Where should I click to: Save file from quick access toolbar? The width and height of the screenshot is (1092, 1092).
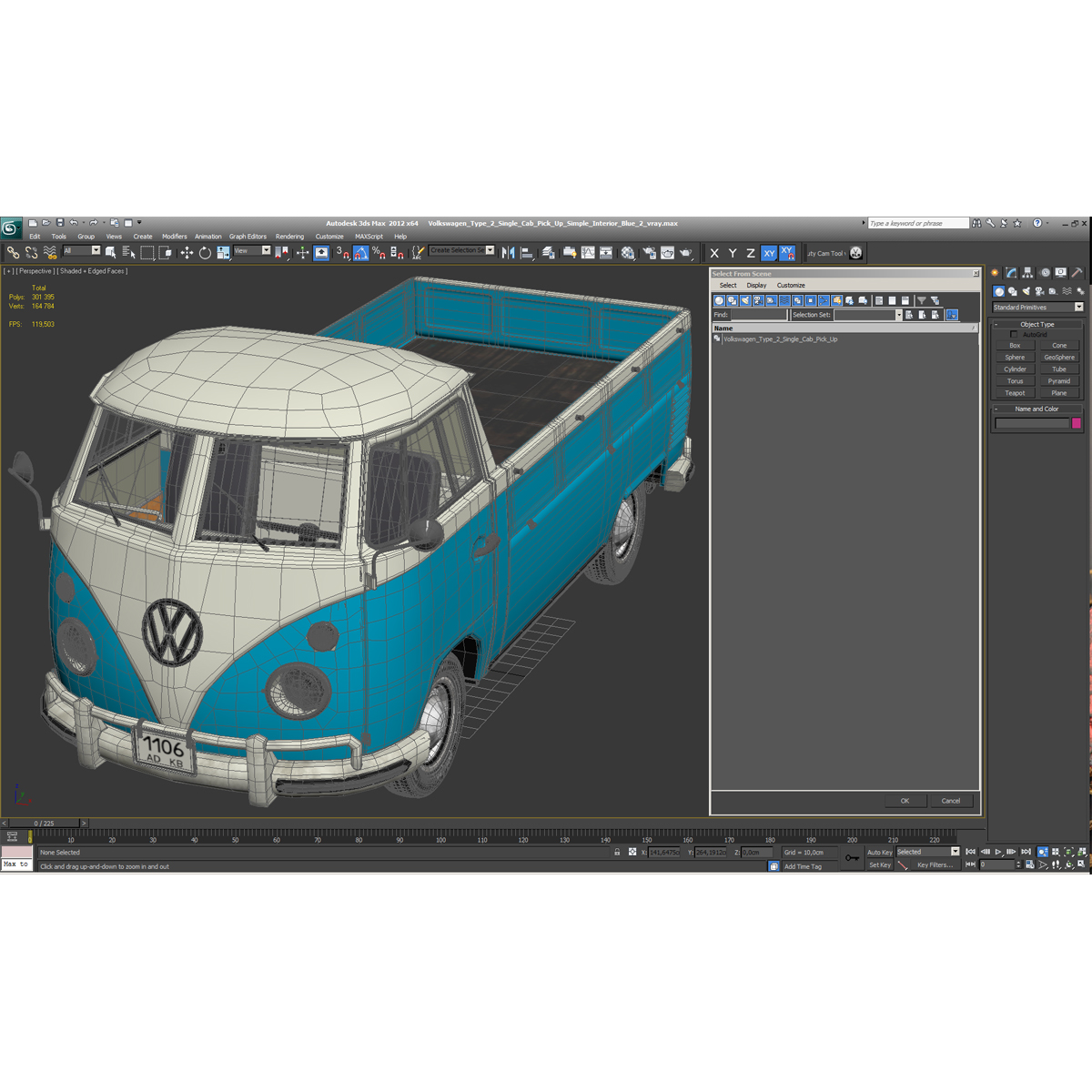coord(60,222)
